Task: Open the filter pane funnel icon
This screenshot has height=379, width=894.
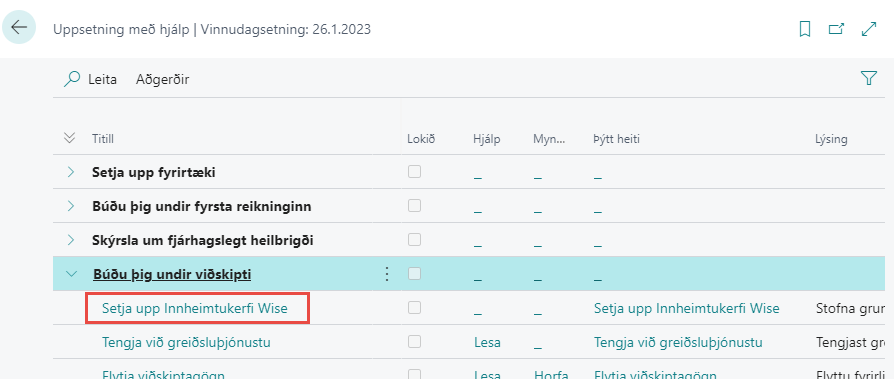Action: (868, 78)
